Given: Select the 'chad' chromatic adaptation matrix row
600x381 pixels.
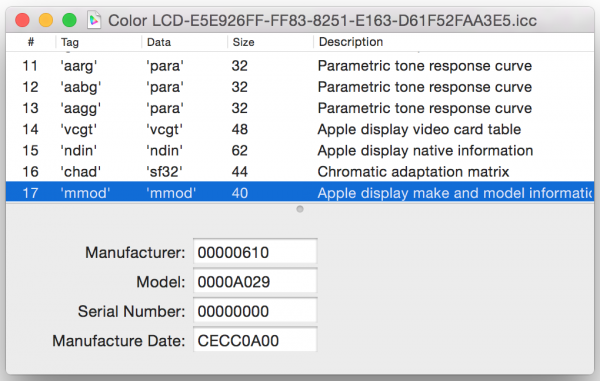Looking at the screenshot, I should (x=300, y=172).
